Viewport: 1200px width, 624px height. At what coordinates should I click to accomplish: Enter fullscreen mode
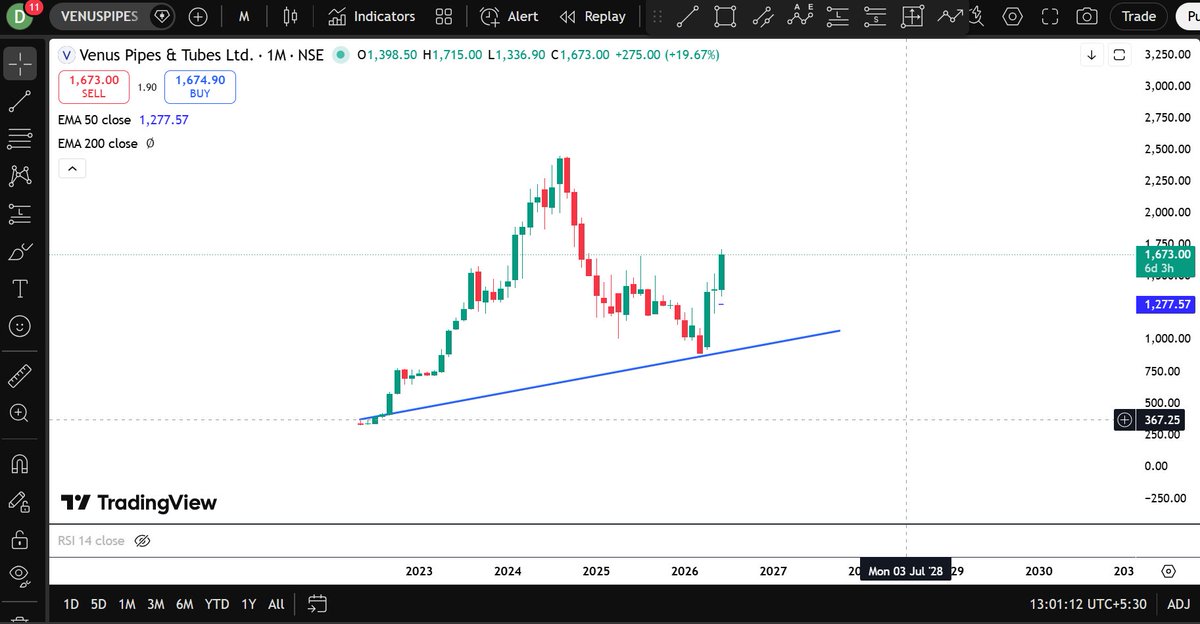(1050, 17)
